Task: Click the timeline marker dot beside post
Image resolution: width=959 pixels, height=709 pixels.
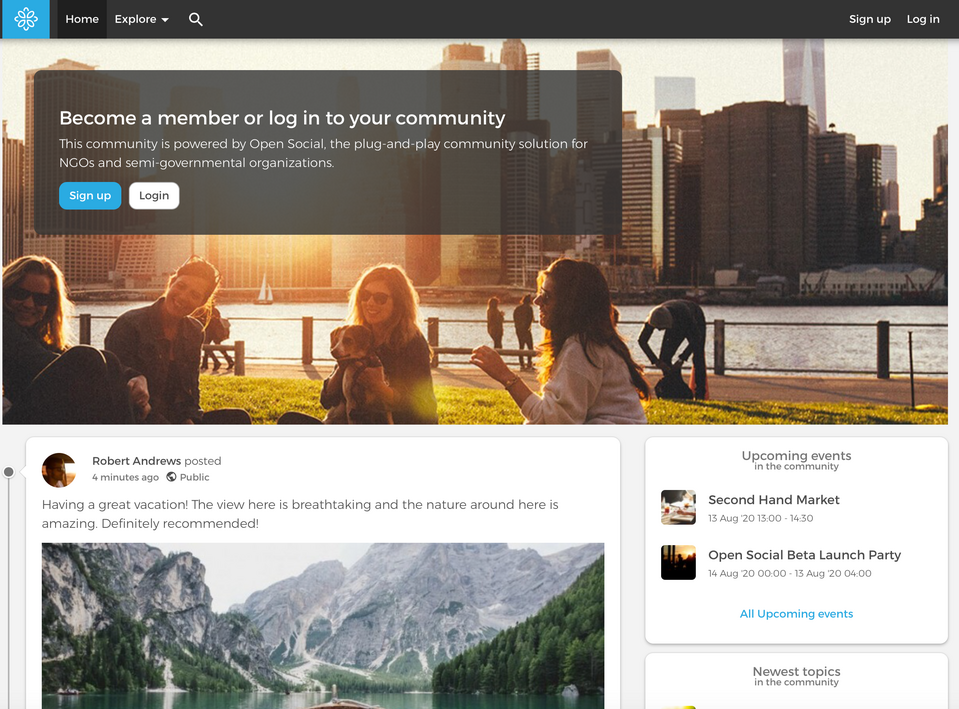Action: (x=9, y=471)
